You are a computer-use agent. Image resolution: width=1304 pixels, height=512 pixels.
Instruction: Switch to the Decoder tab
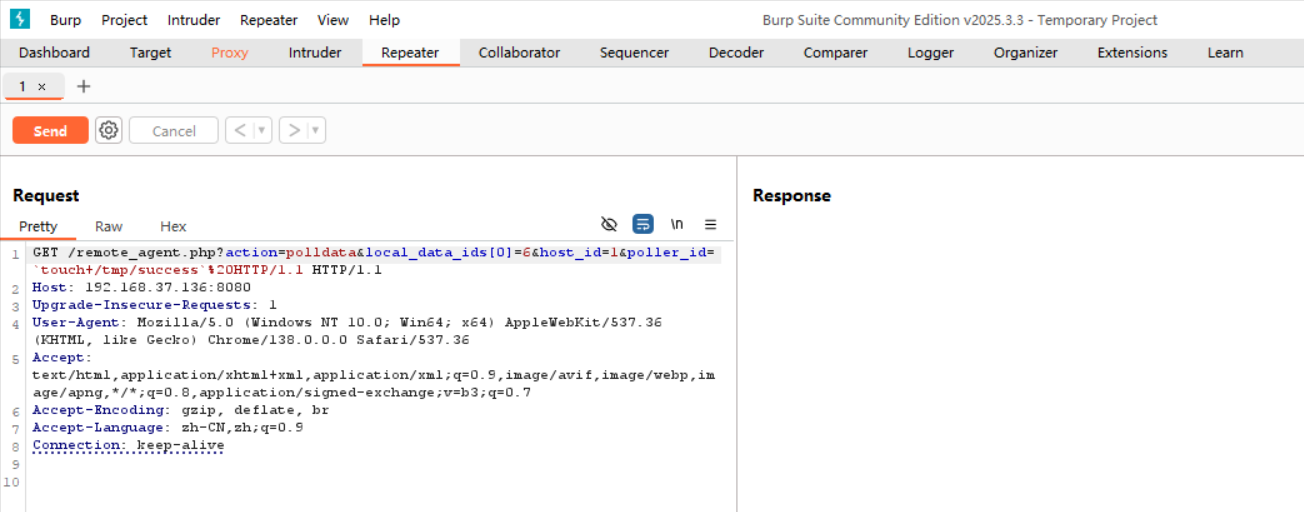pos(736,53)
